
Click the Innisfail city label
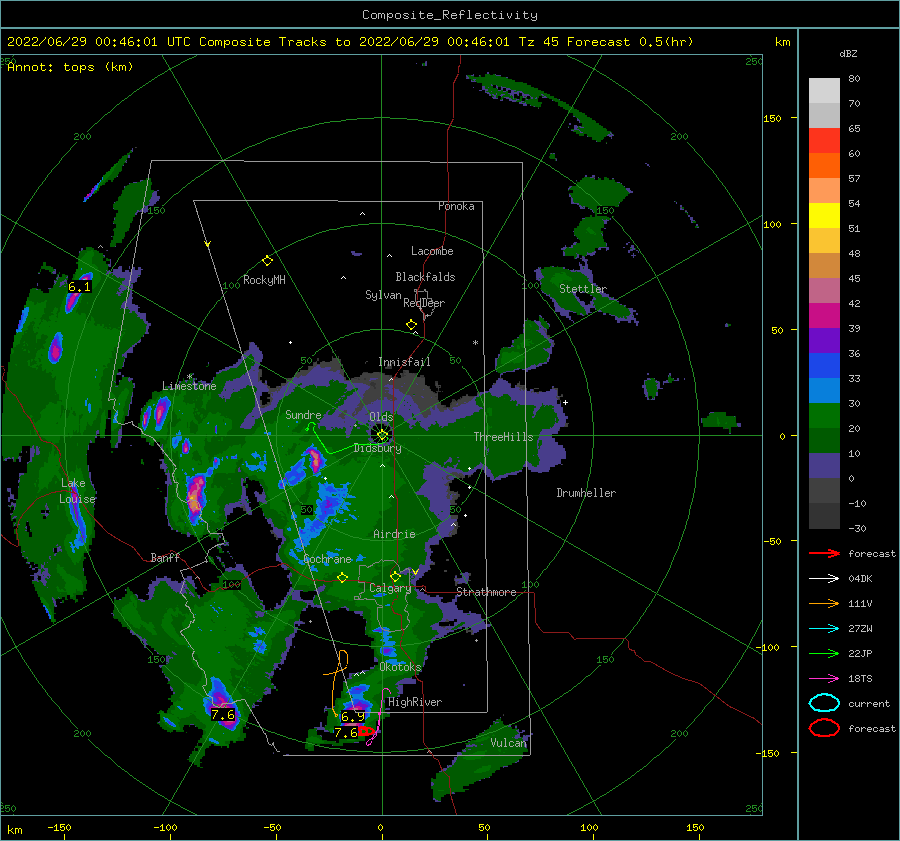point(404,362)
